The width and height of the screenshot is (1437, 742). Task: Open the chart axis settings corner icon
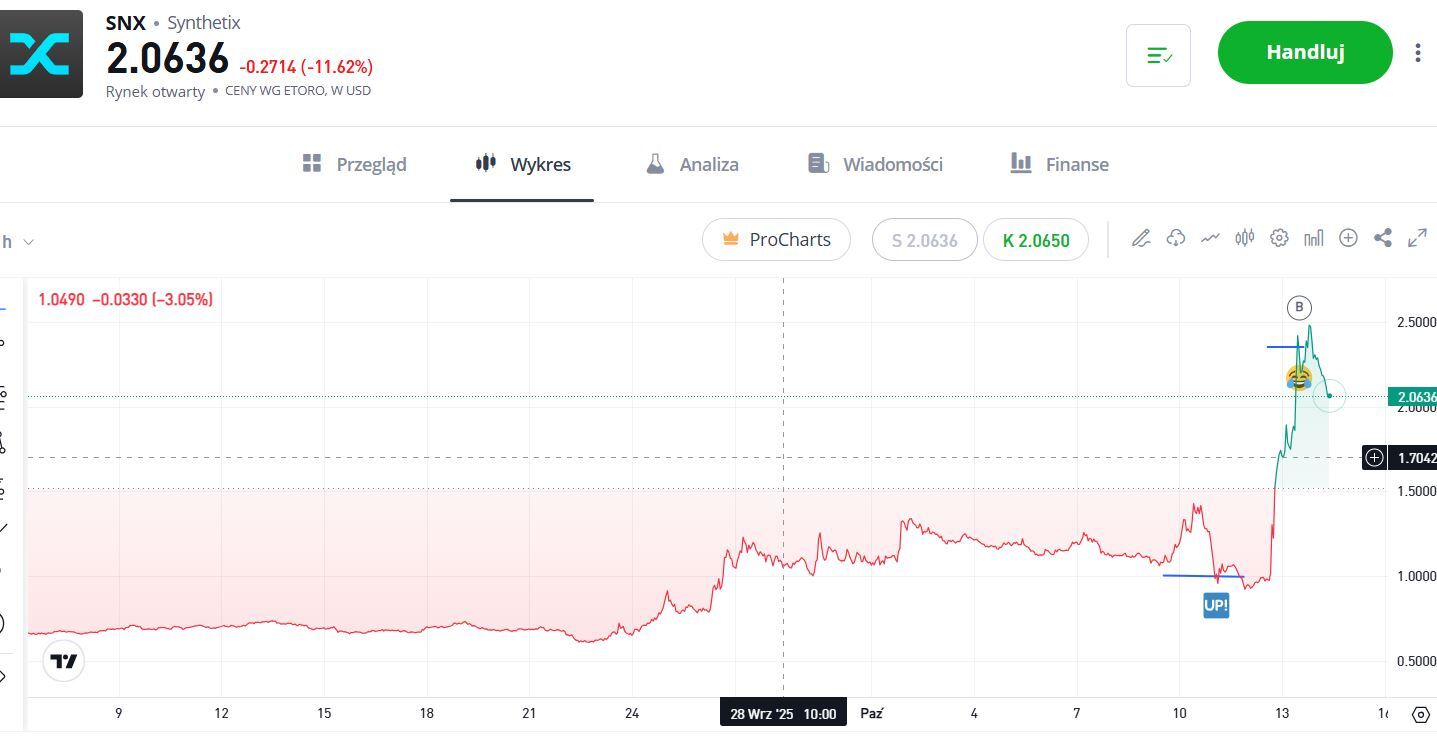point(1420,714)
